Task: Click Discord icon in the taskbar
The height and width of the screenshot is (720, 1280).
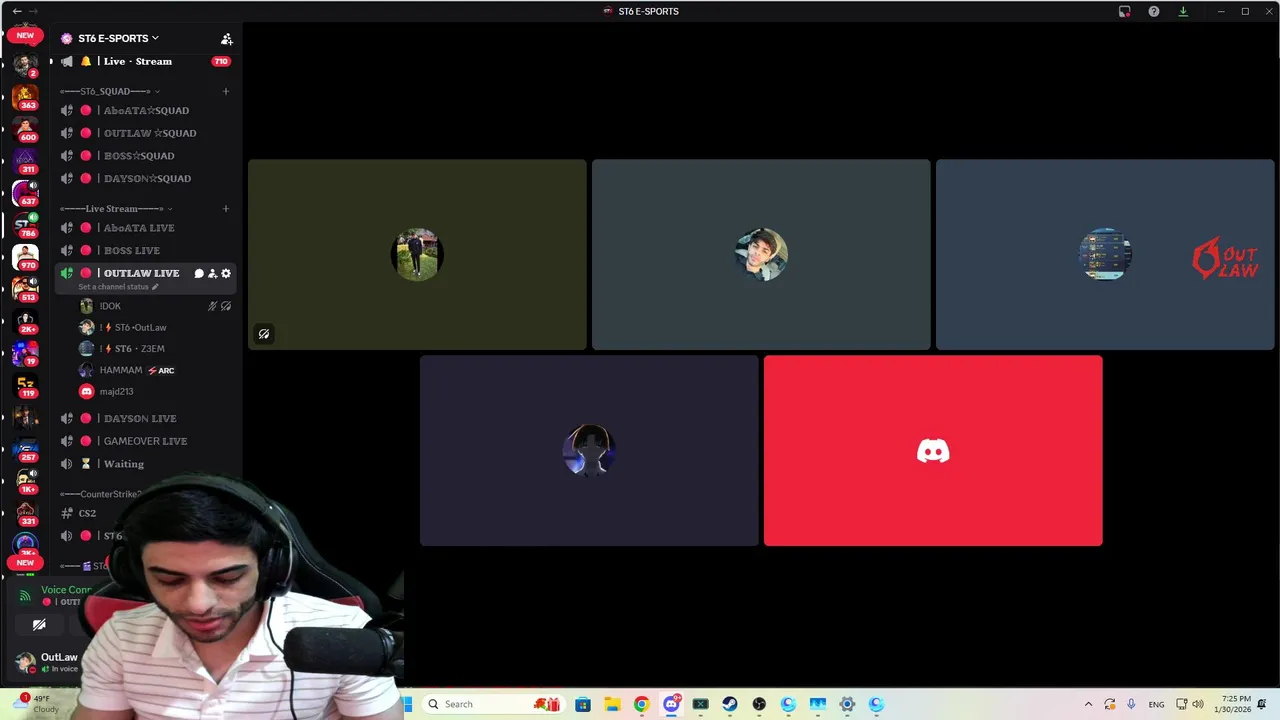Action: coord(671,704)
